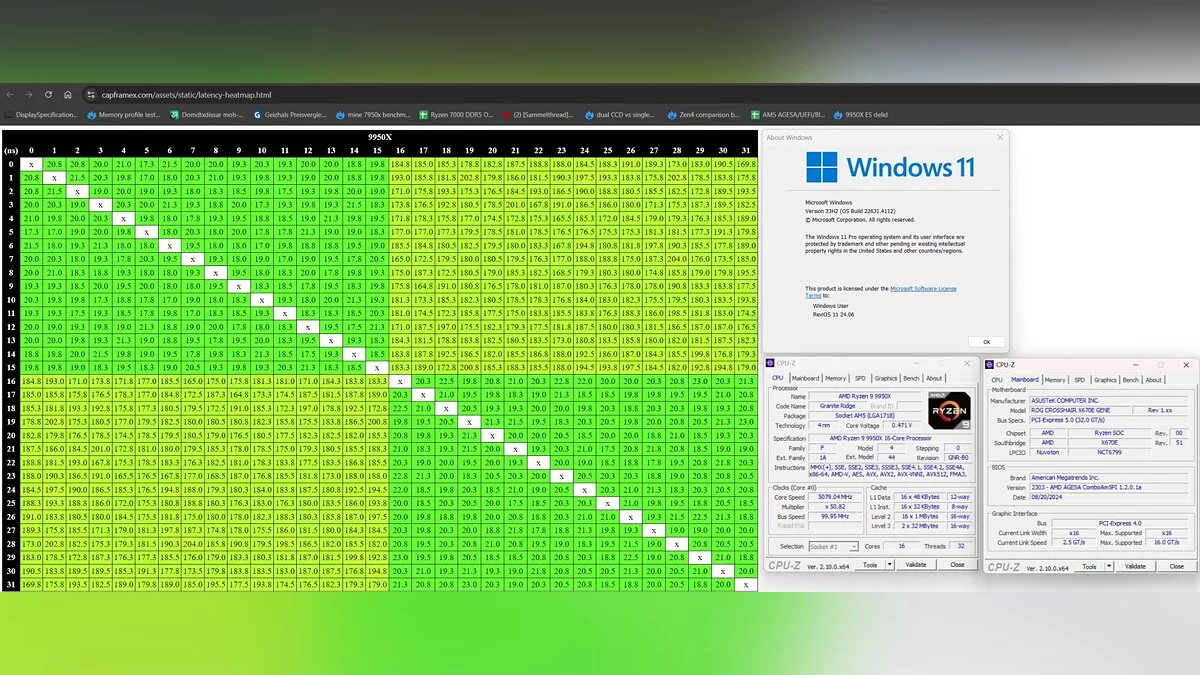The height and width of the screenshot is (675, 1200).
Task: Click the Windows 11 logo icon
Action: coord(822,166)
